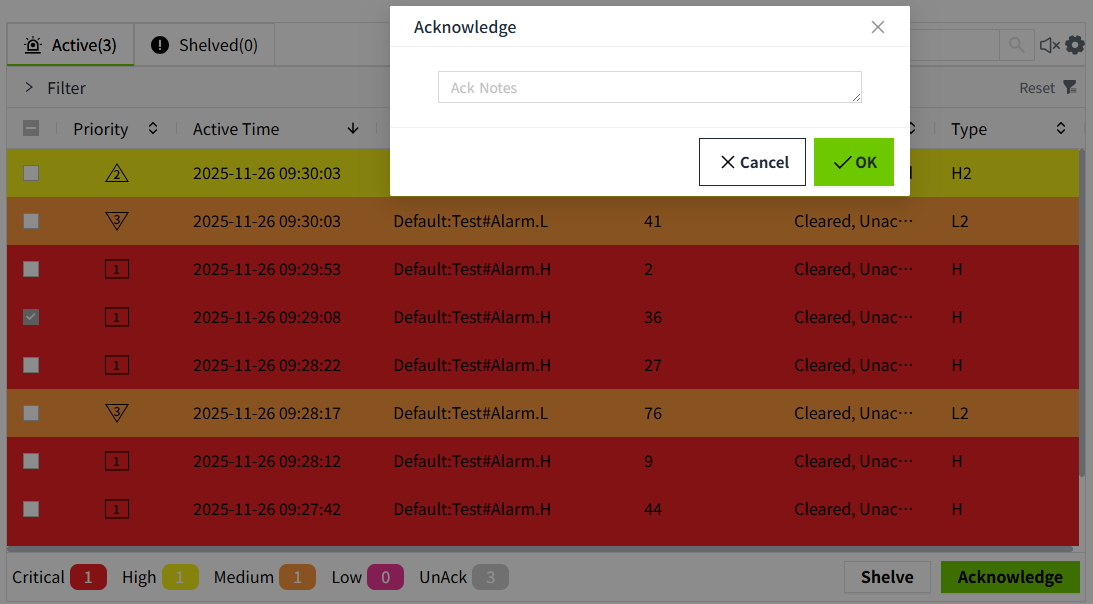Toggle the select-all header checkbox
The image size is (1093, 604).
pos(31,128)
